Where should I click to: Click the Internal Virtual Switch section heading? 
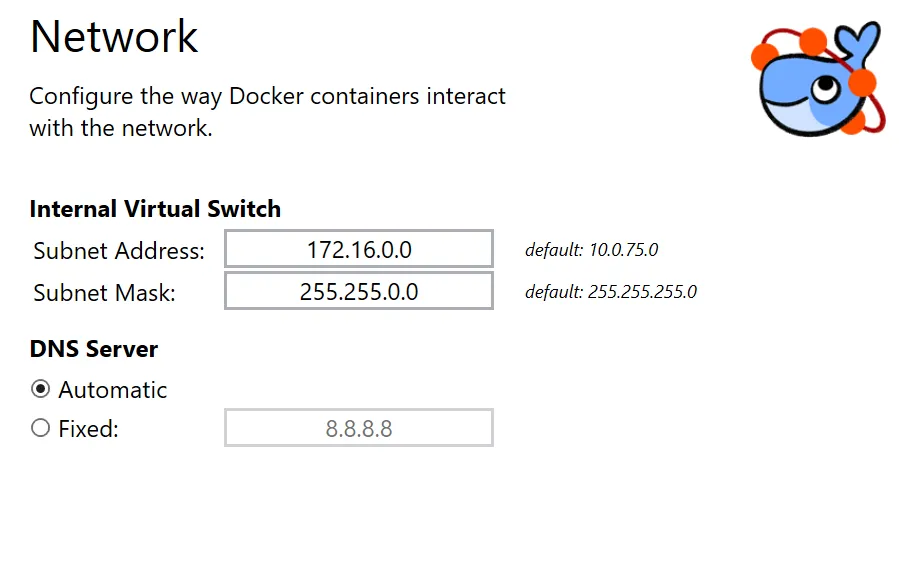(155, 209)
